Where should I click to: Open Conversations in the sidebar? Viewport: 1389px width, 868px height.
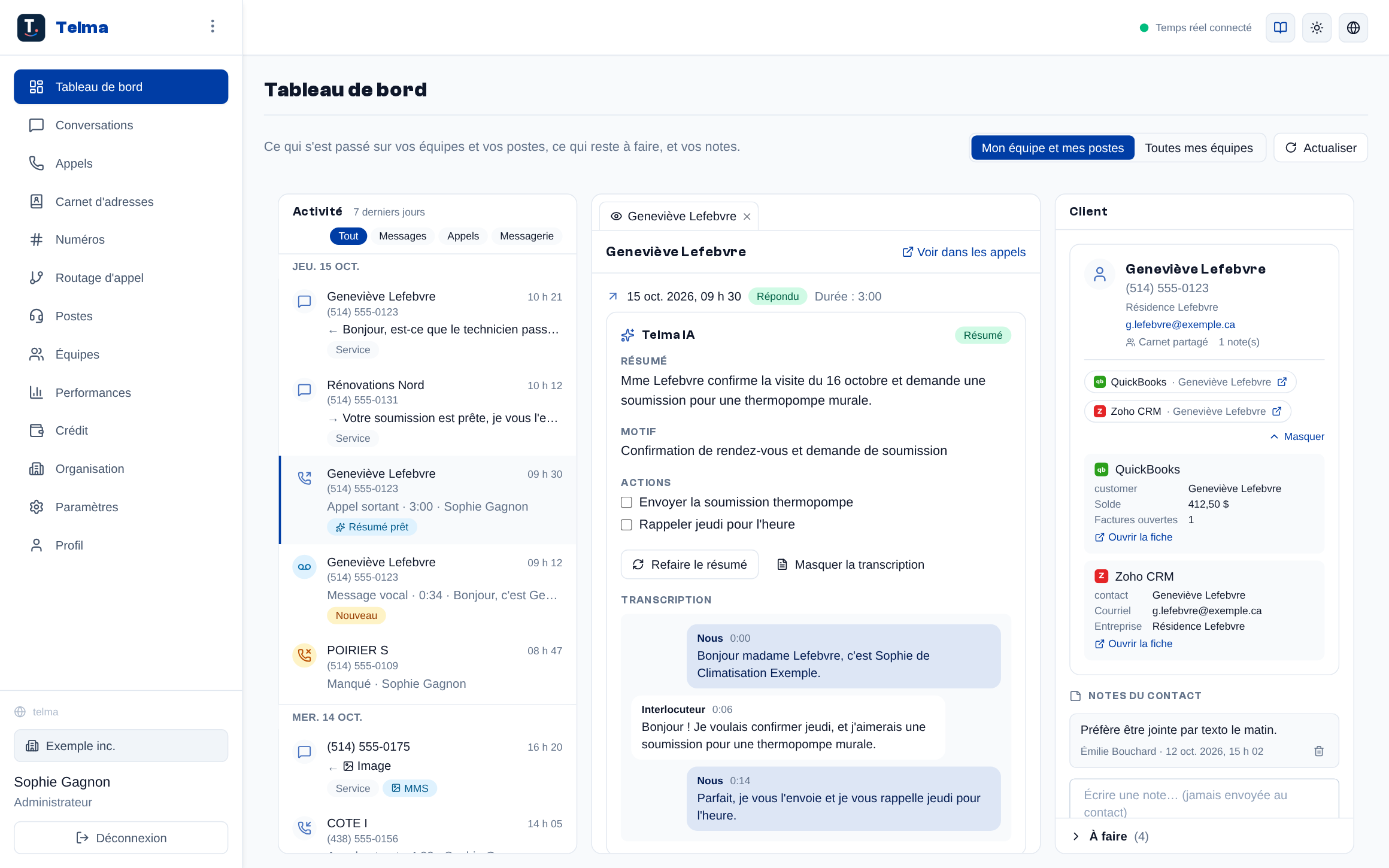(121, 125)
